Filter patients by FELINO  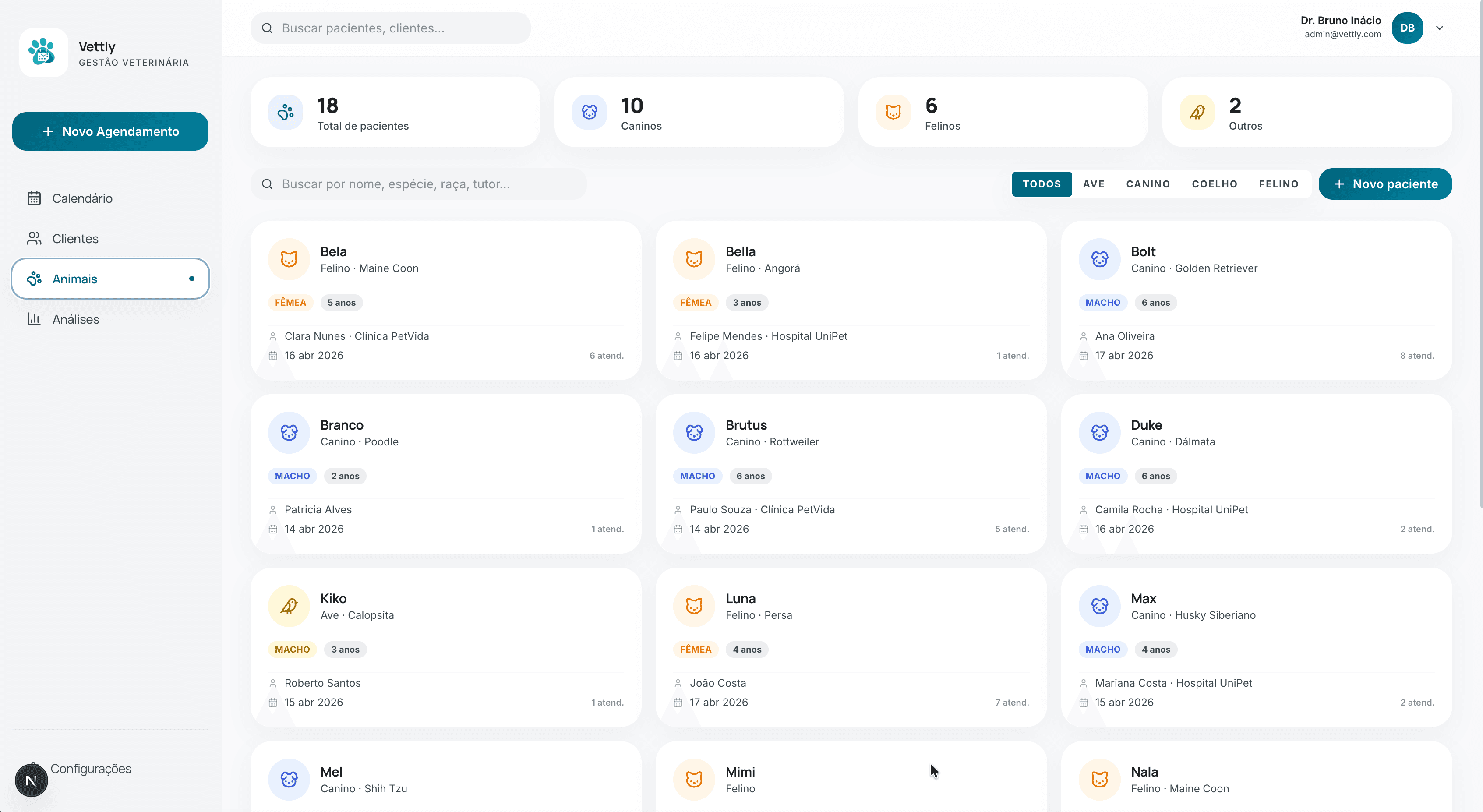(1278, 184)
